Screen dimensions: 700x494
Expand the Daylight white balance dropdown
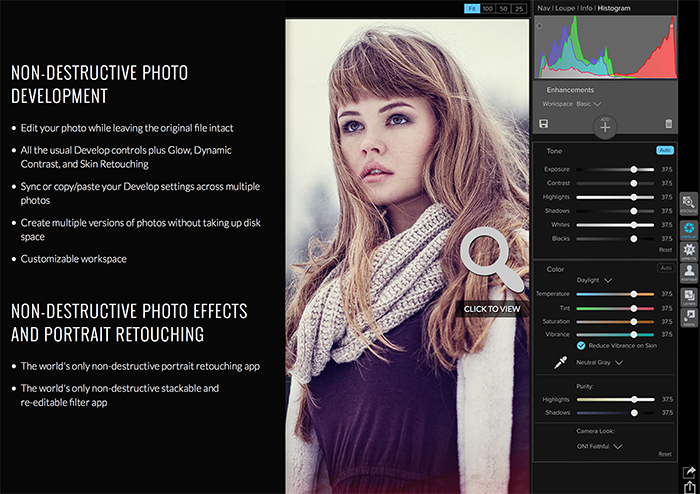tap(595, 280)
